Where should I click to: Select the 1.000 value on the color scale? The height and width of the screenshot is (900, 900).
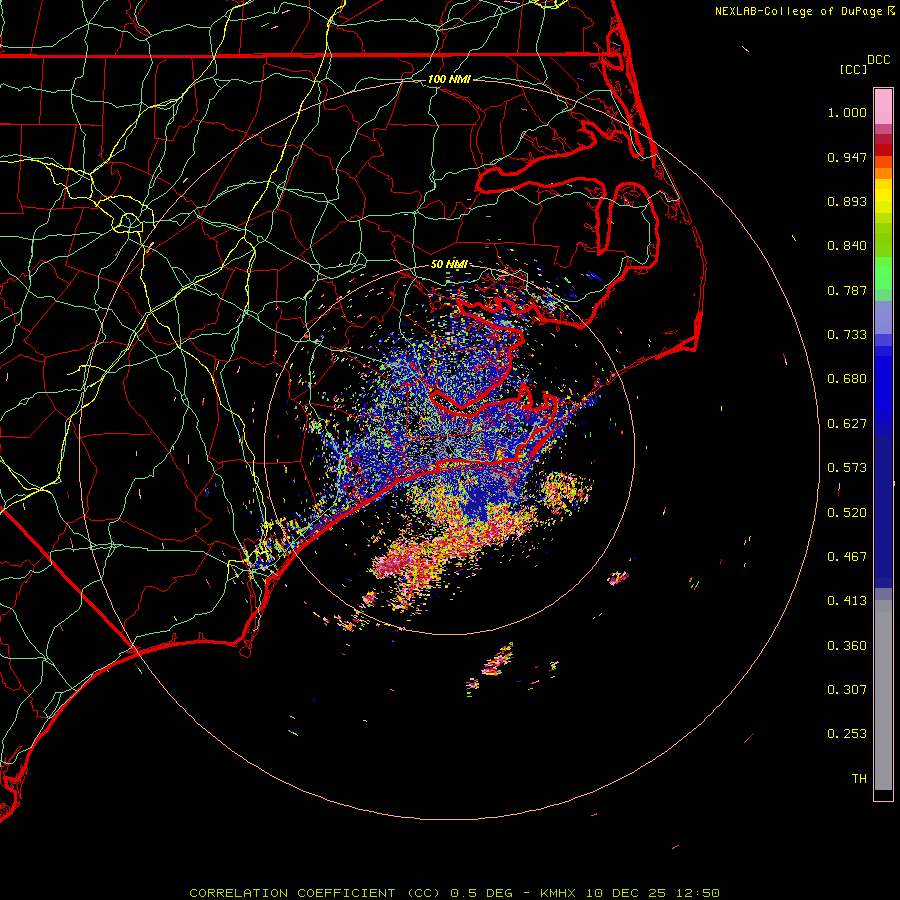coord(847,112)
